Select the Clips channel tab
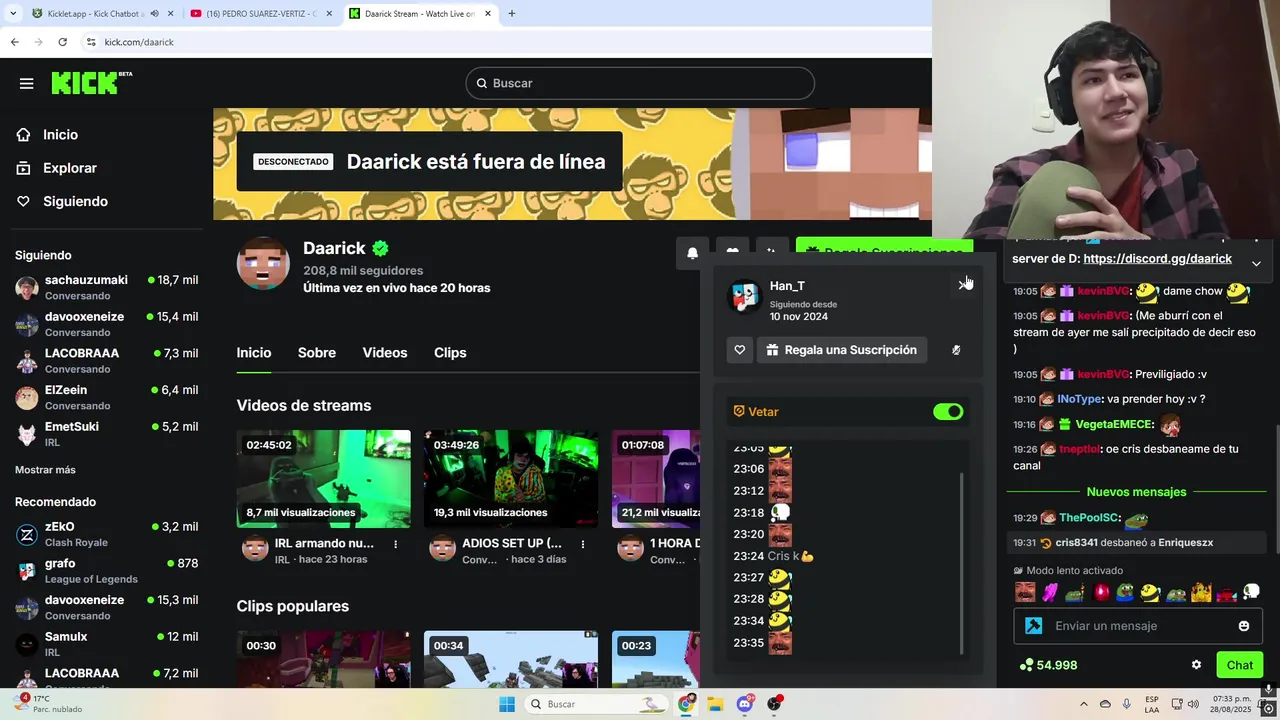The width and height of the screenshot is (1280, 720). (x=450, y=353)
